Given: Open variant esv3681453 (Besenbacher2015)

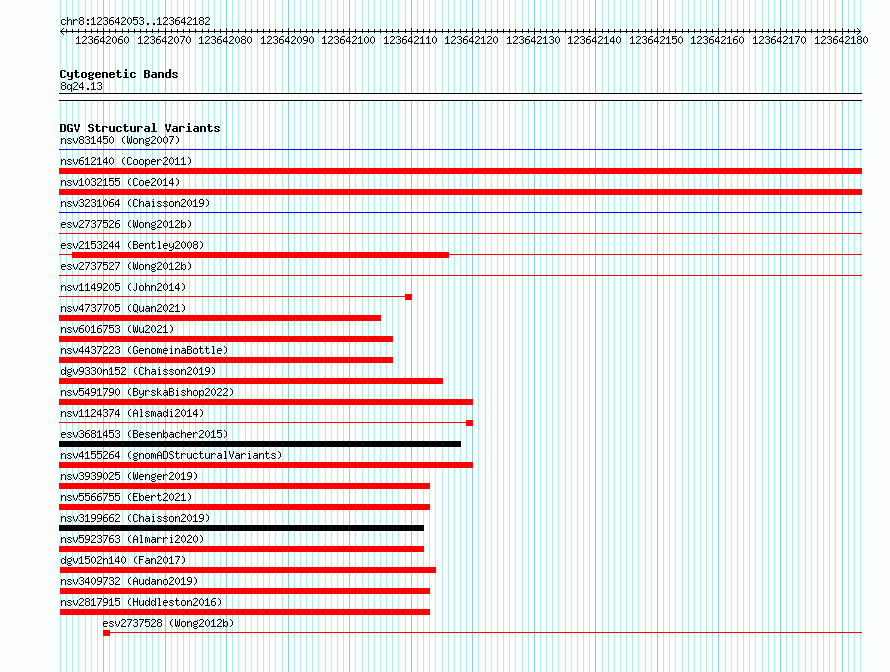Looking at the screenshot, I should [x=144, y=434].
